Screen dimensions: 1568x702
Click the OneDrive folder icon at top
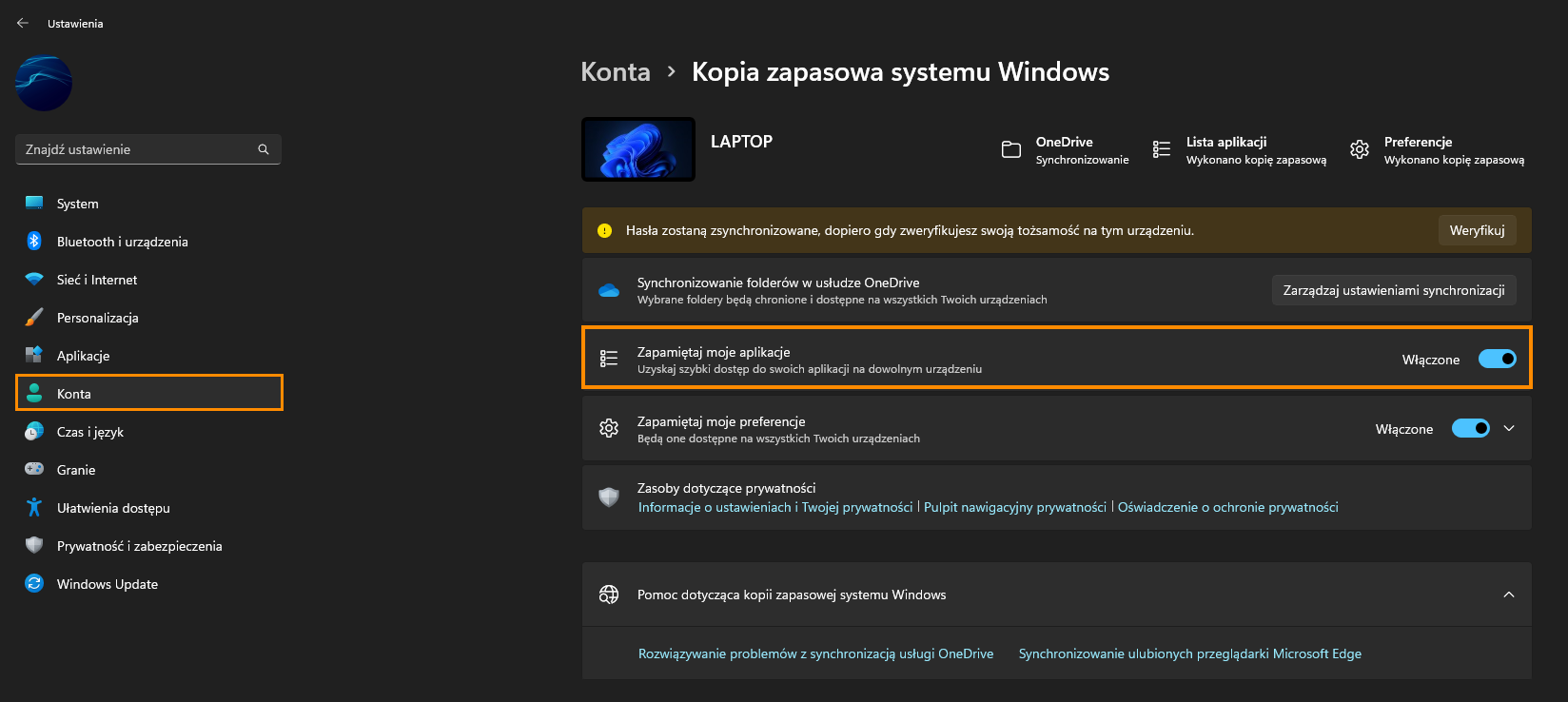click(1010, 149)
